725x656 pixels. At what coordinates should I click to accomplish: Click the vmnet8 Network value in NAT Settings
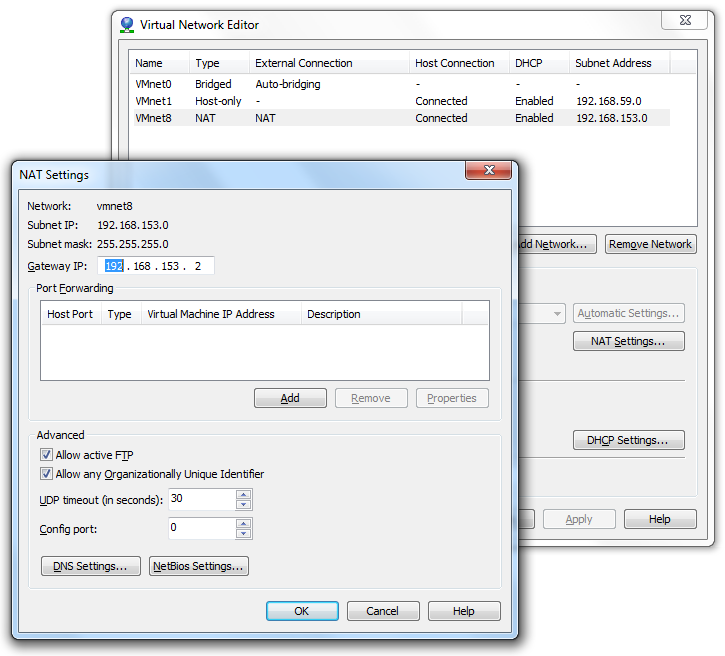click(114, 206)
